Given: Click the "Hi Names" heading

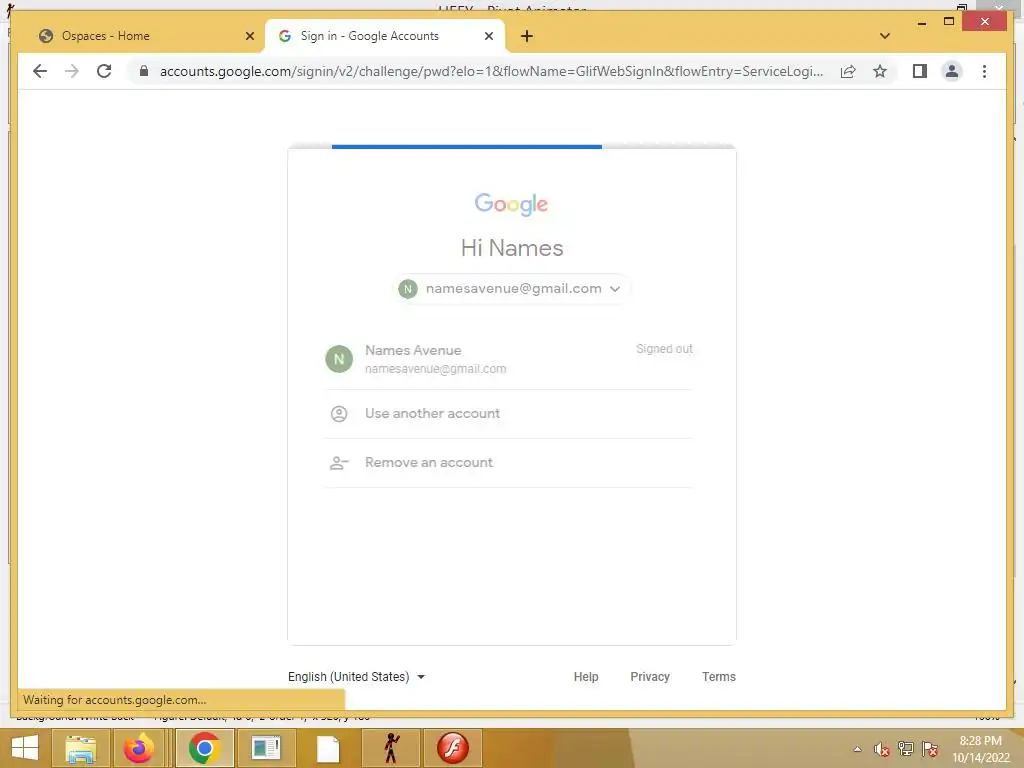Looking at the screenshot, I should 512,248.
